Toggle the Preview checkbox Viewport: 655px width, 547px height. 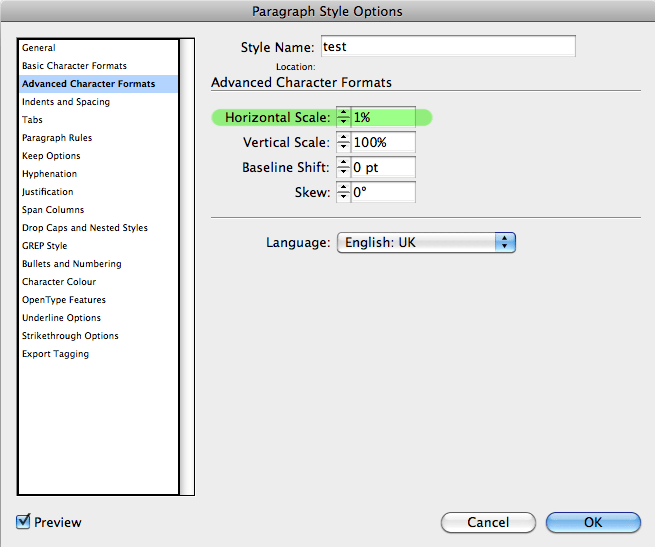point(23,522)
